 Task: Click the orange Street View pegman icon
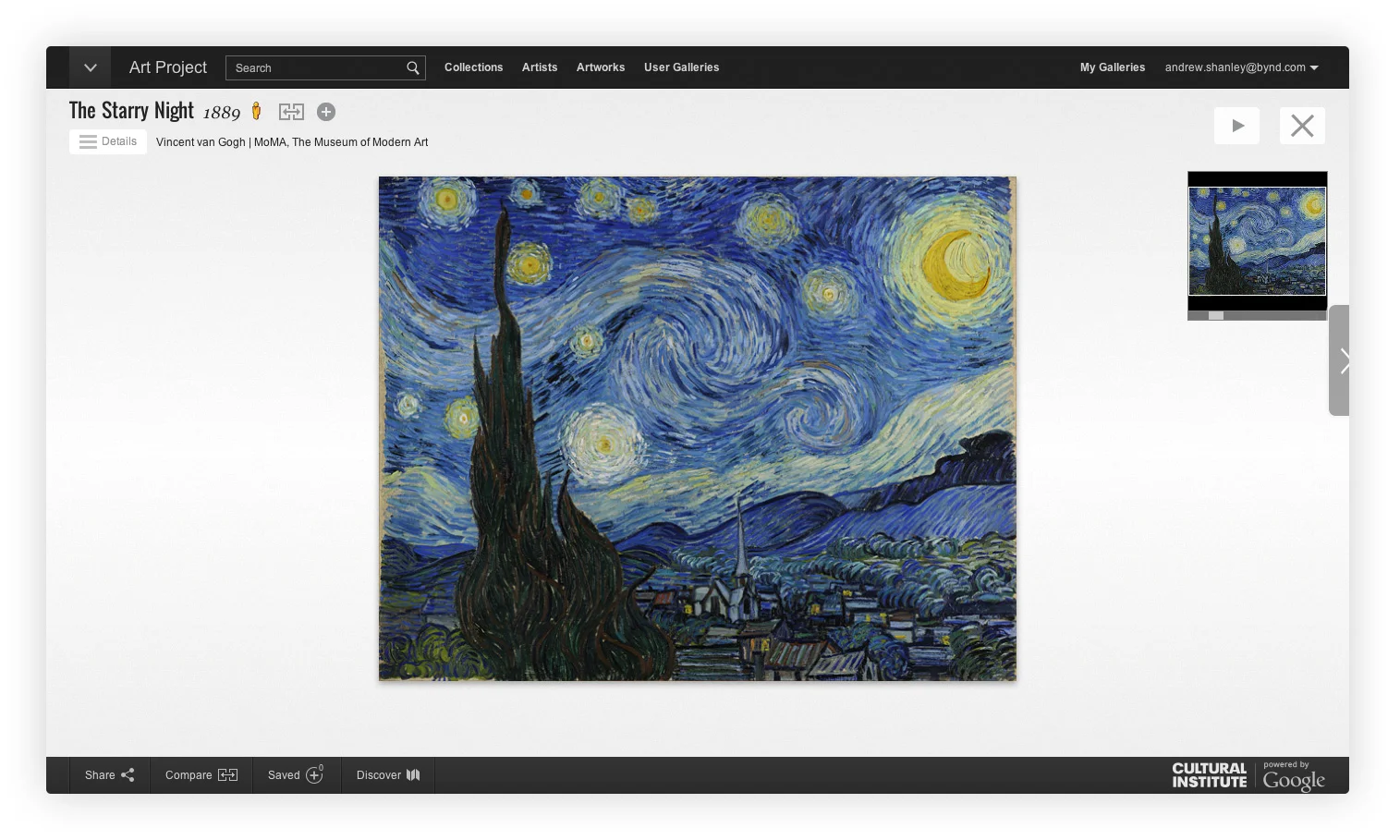pyautogui.click(x=257, y=112)
